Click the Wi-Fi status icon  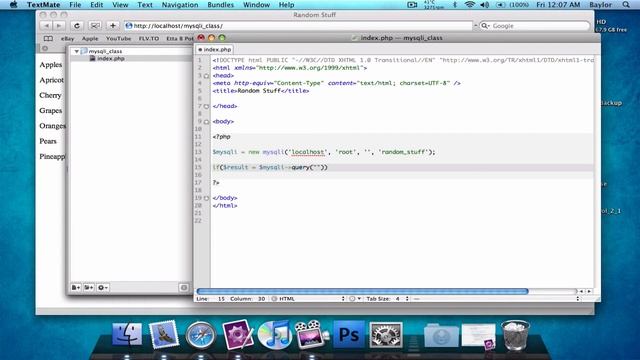[470, 5]
